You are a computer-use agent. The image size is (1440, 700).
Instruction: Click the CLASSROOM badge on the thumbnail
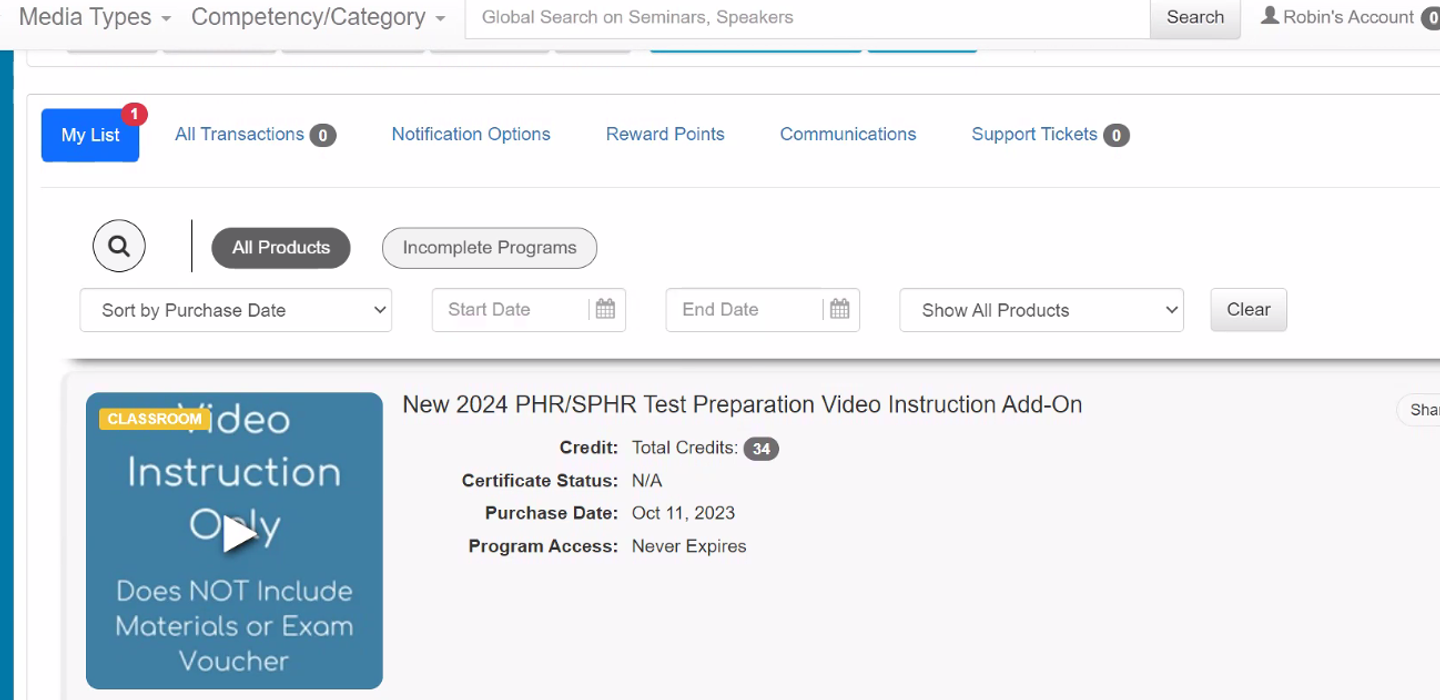[154, 419]
